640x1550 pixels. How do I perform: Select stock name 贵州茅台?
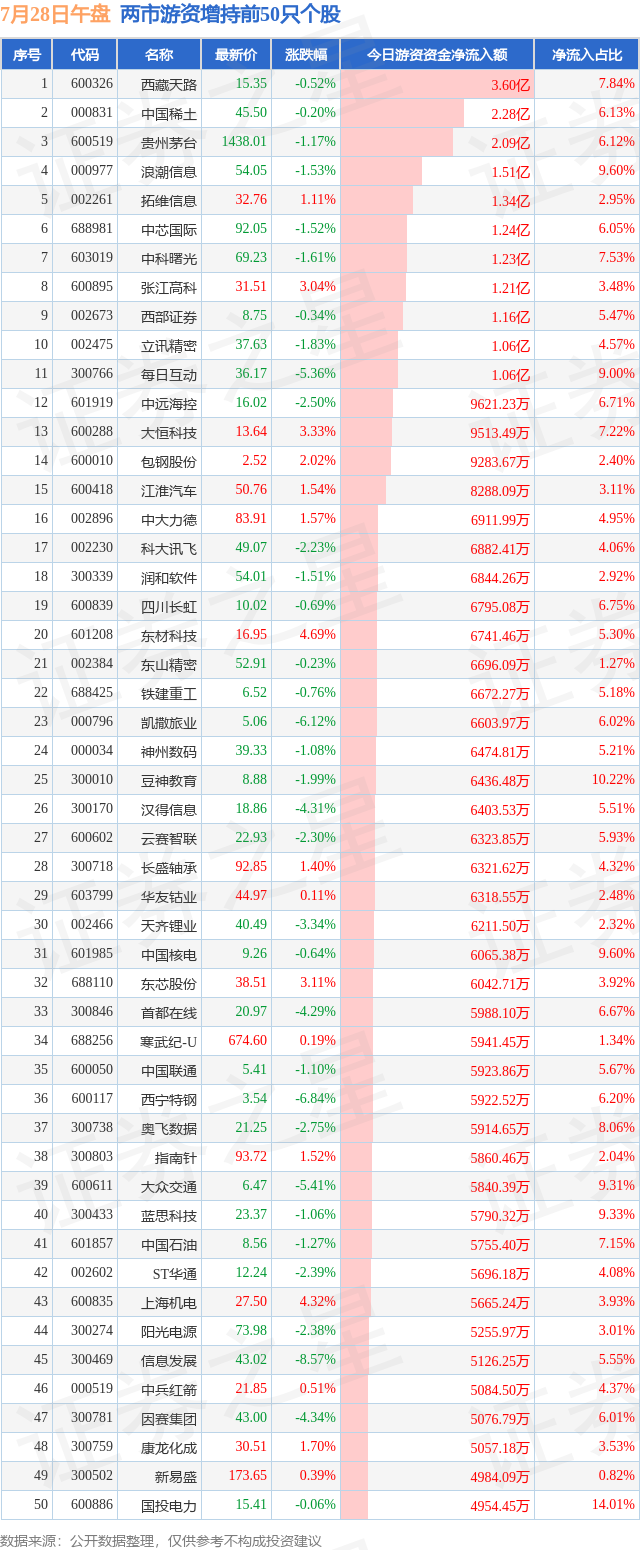coord(169,143)
